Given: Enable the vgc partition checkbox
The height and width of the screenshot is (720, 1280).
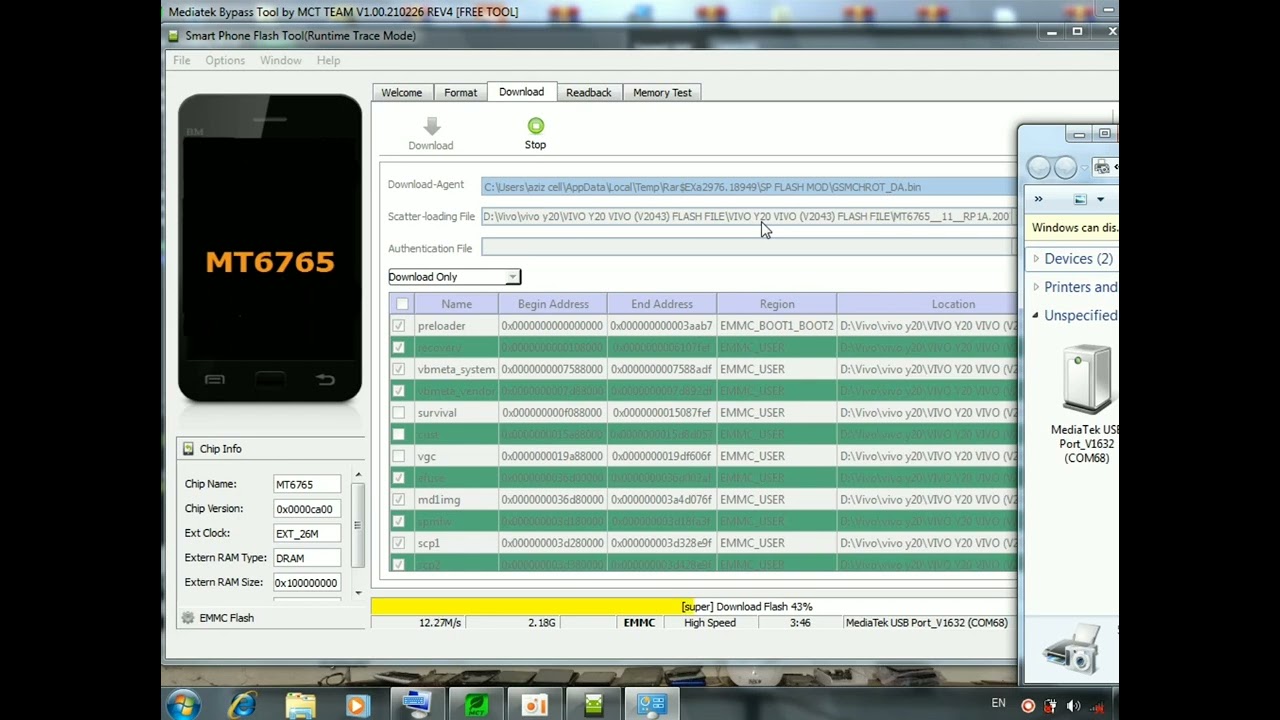Looking at the screenshot, I should point(399,456).
